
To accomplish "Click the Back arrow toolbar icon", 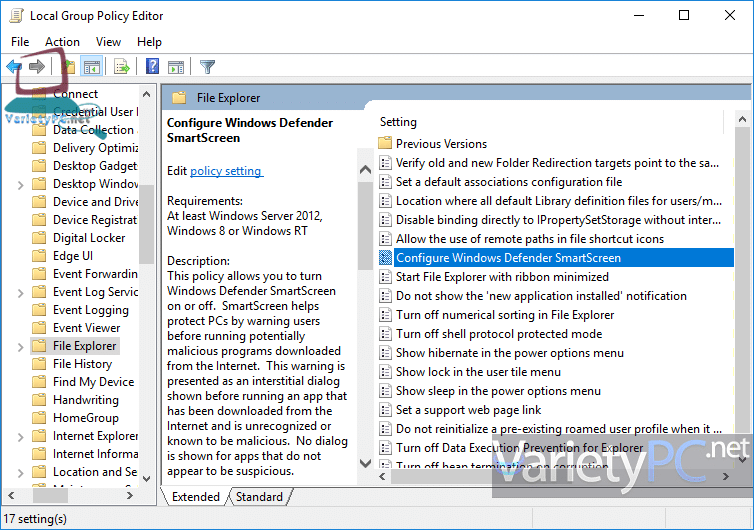I will tap(14, 66).
